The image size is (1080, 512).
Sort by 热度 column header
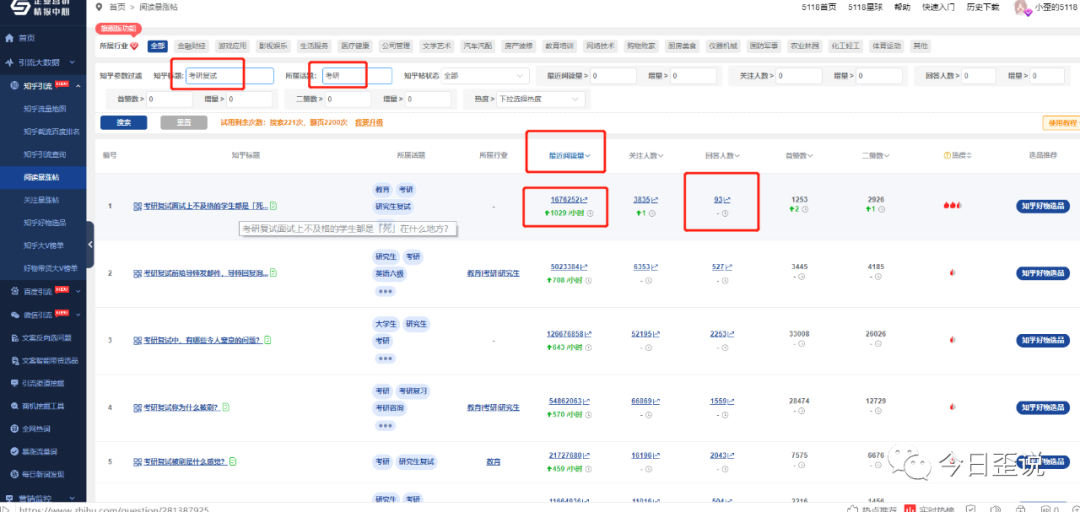(961, 156)
